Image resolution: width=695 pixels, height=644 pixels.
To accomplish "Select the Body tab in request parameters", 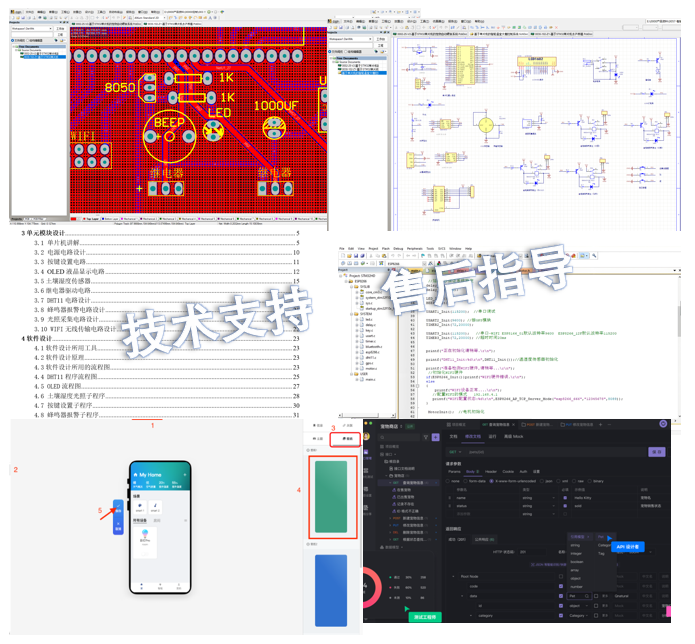I will click(470, 472).
